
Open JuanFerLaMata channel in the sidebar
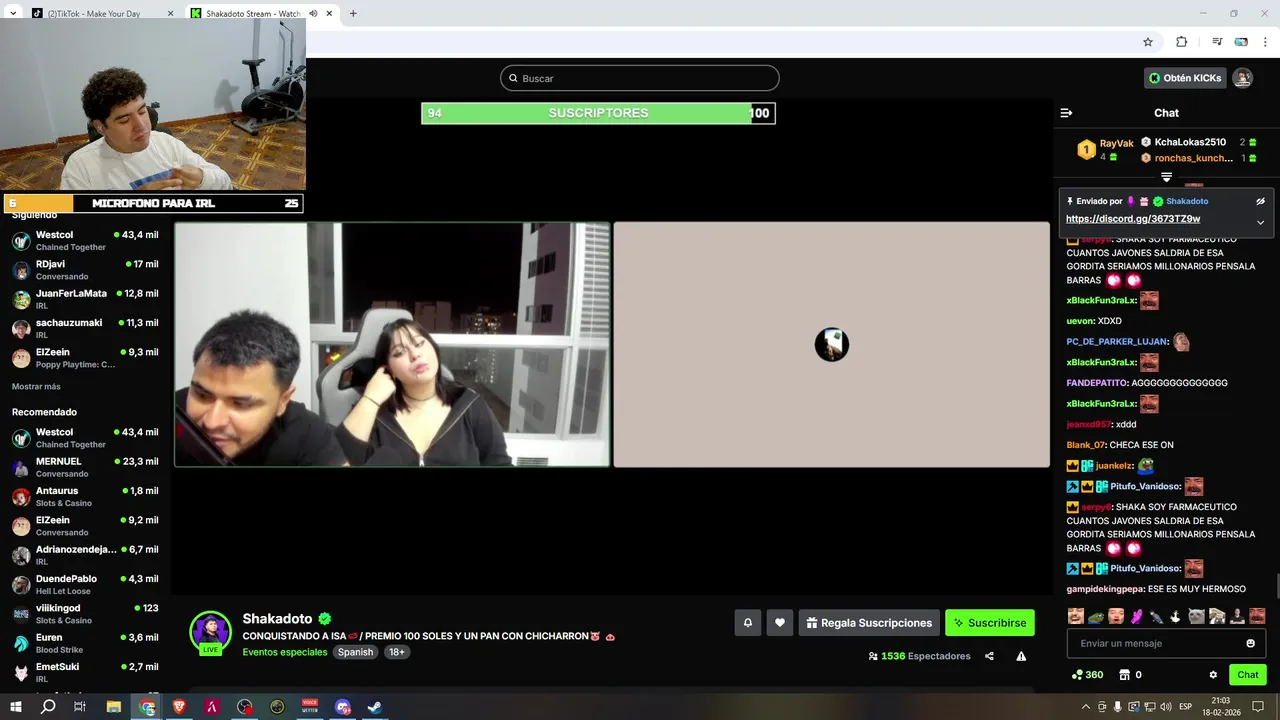click(x=85, y=299)
